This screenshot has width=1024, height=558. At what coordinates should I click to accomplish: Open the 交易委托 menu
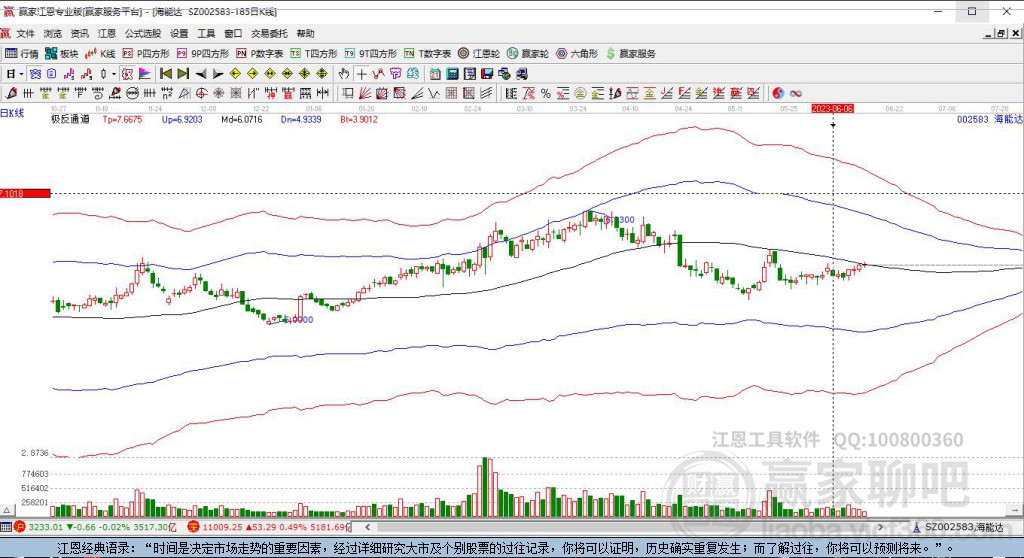269,33
